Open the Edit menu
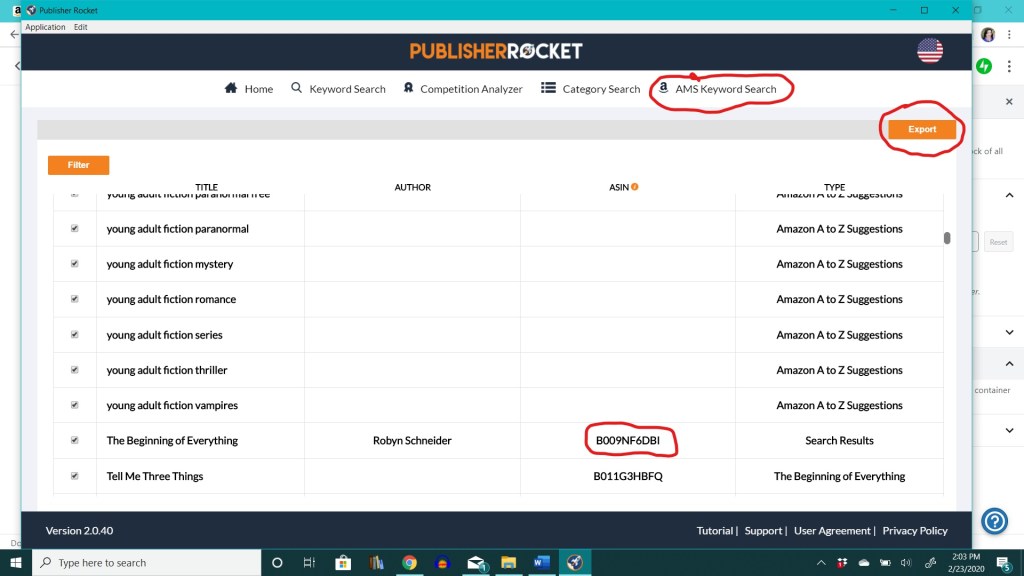Viewport: 1024px width, 576px height. point(81,27)
